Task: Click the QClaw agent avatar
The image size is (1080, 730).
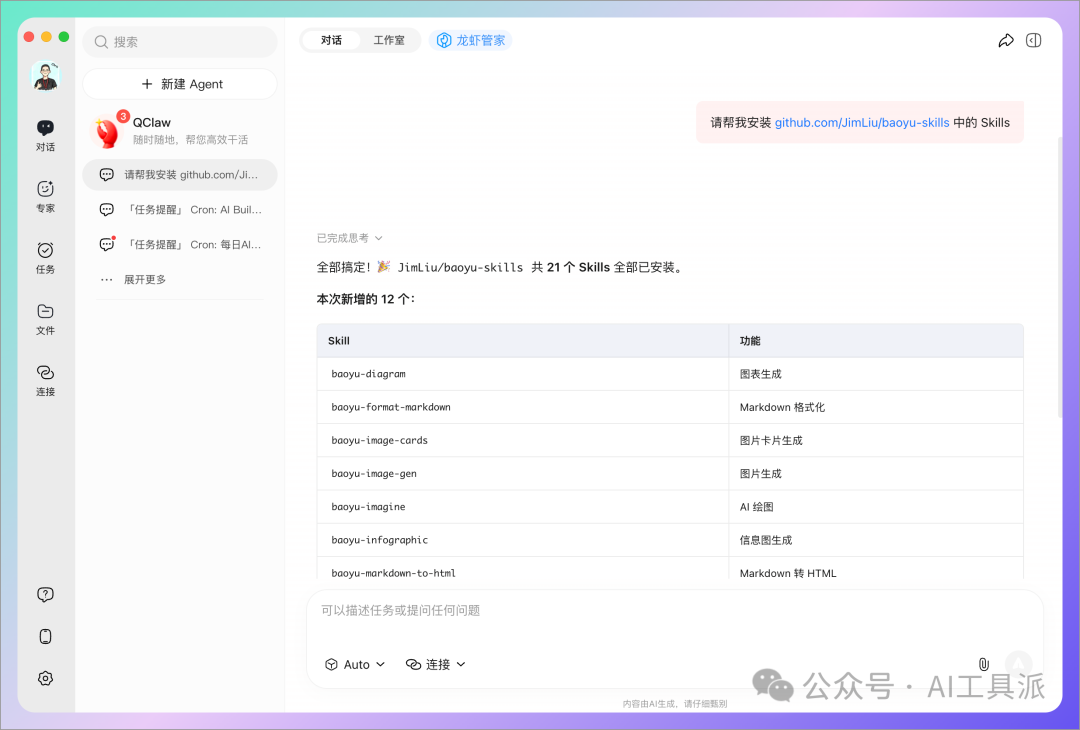Action: (107, 131)
